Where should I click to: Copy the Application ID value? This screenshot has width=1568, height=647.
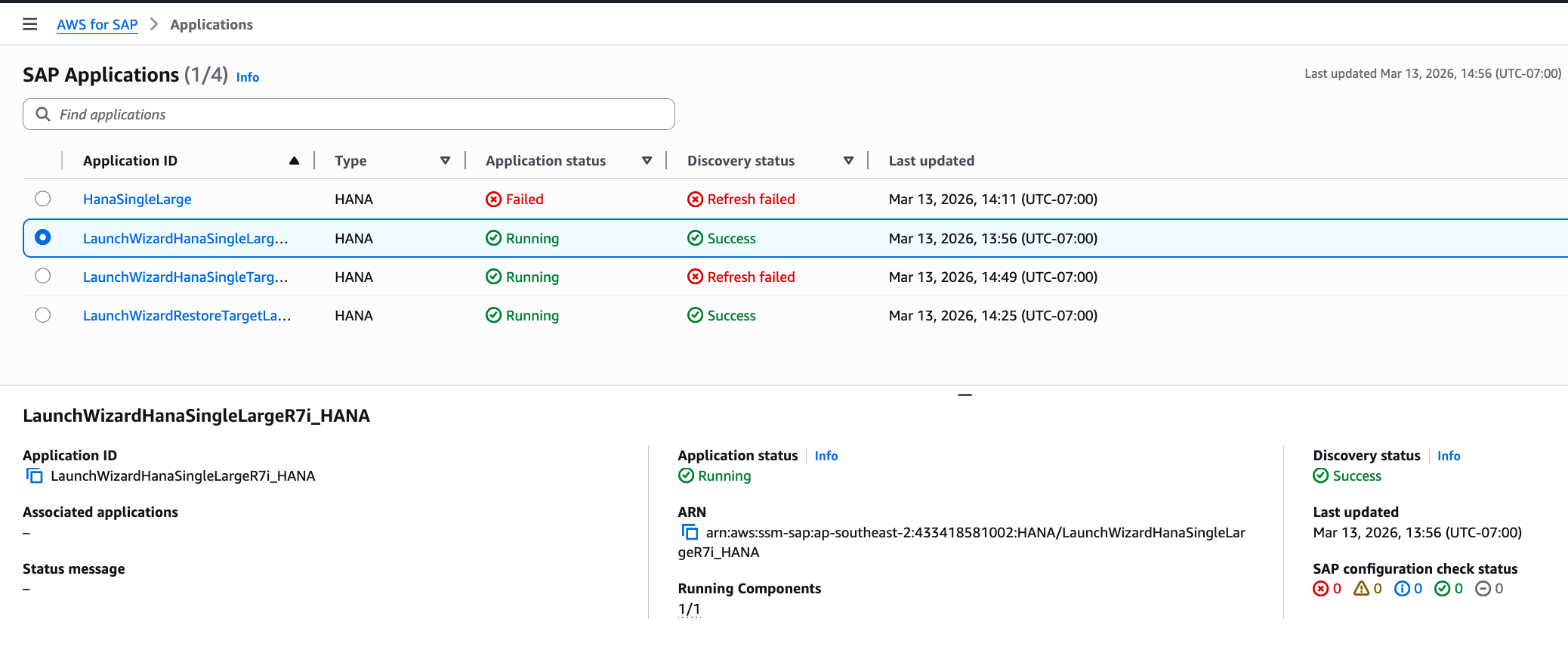pos(35,475)
